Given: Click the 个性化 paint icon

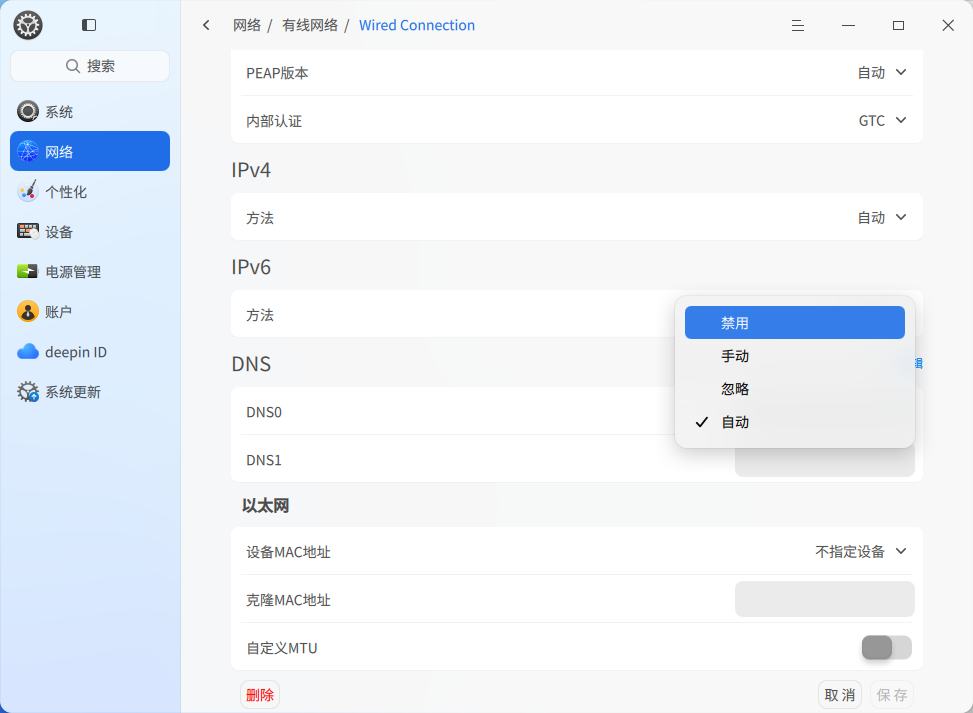Looking at the screenshot, I should point(28,192).
